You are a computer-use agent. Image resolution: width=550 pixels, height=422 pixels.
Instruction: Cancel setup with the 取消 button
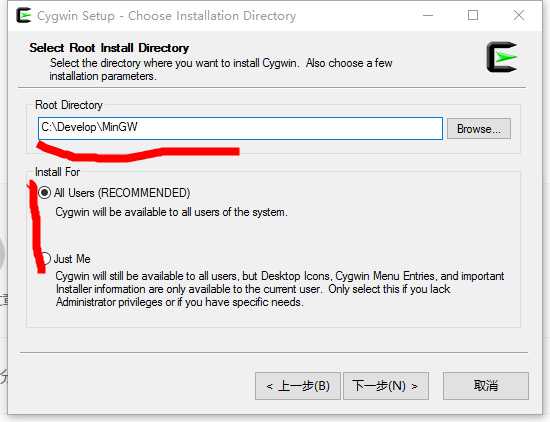tap(486, 386)
